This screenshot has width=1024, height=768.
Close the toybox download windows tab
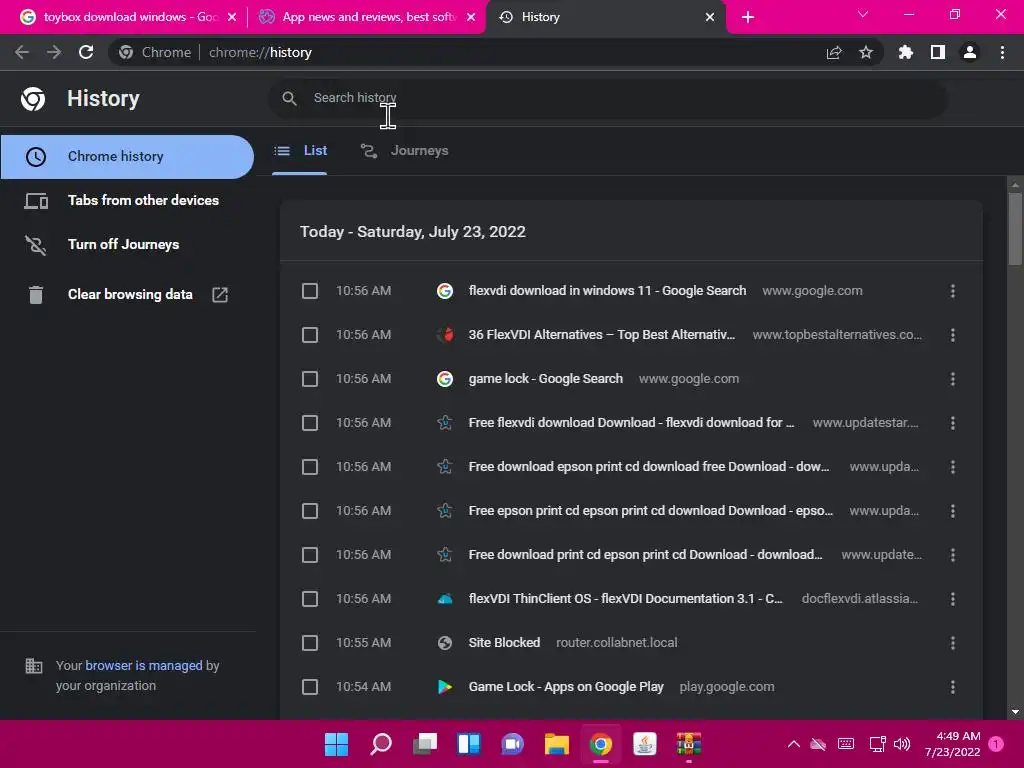(x=231, y=17)
